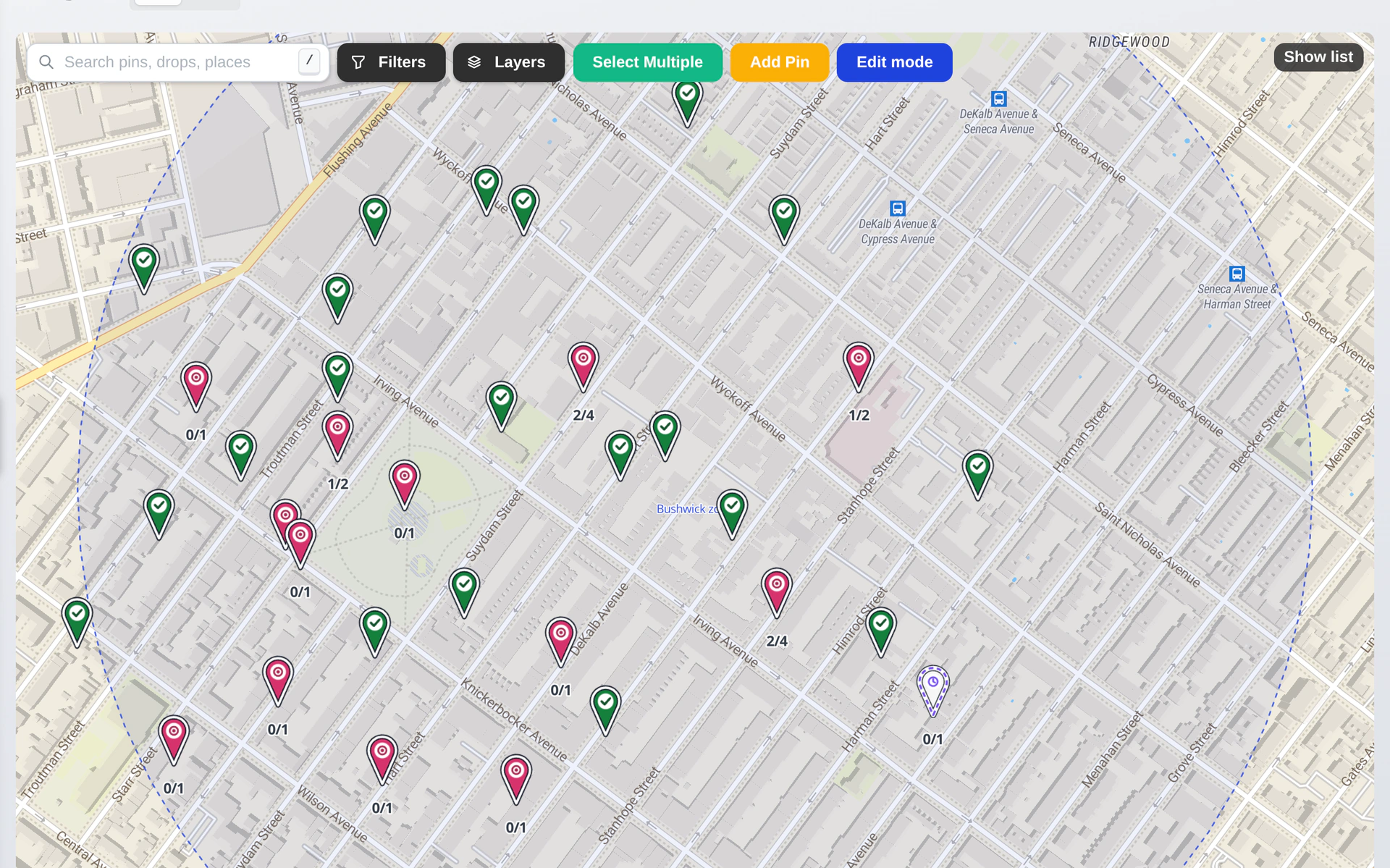Open the Layers menu
1390x868 pixels.
(x=508, y=62)
